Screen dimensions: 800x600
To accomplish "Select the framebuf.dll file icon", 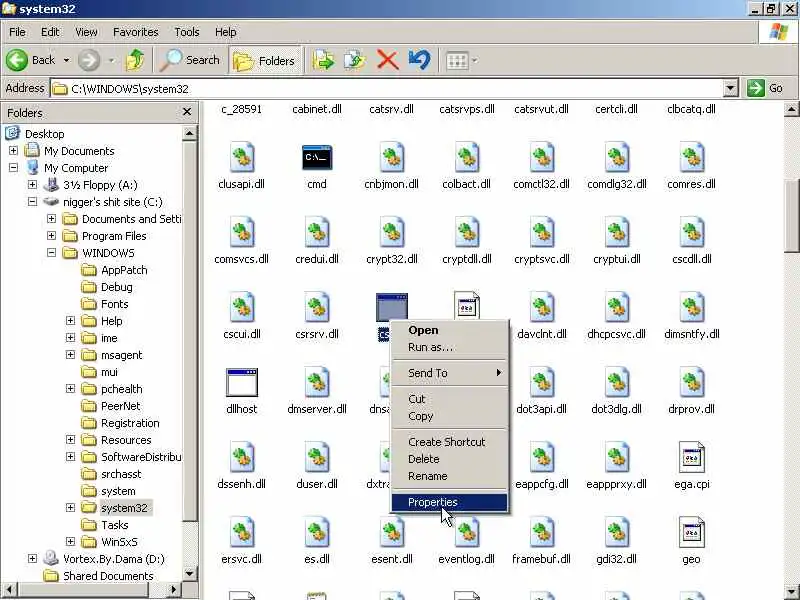I will 542,532.
